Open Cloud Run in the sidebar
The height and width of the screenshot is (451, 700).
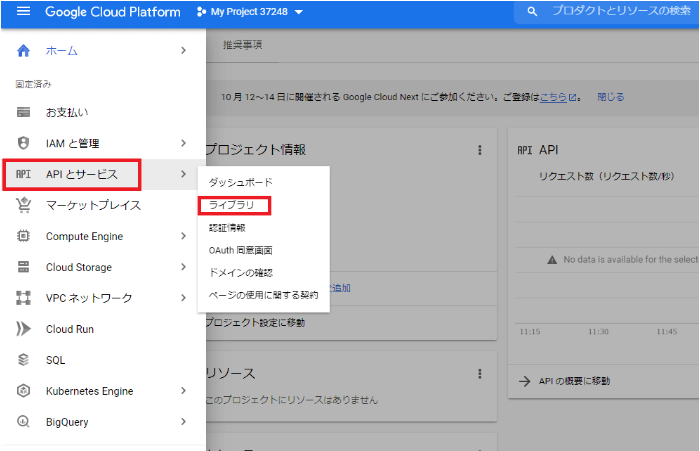click(x=70, y=329)
